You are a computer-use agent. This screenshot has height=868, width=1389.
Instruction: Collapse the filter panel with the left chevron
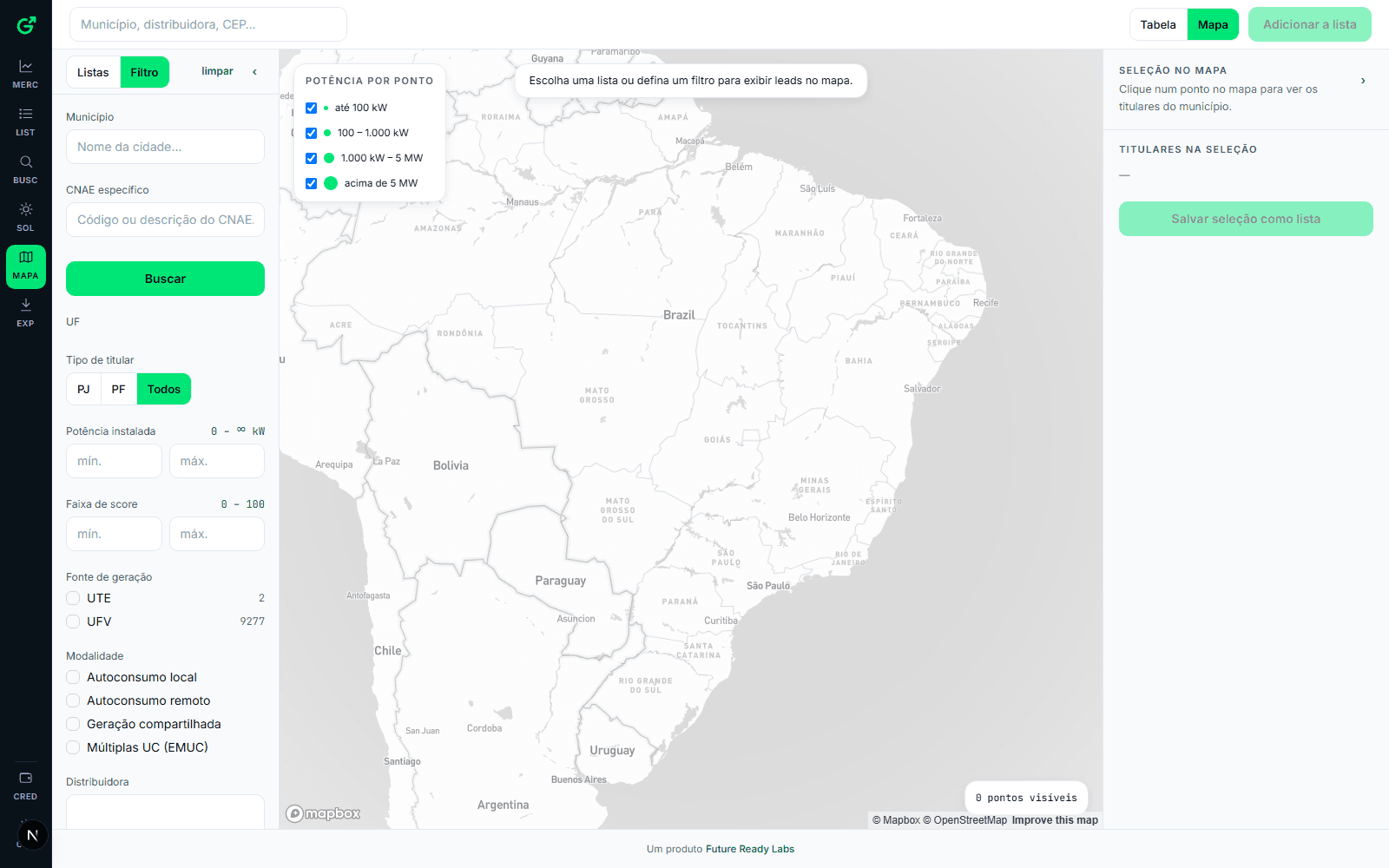point(254,72)
